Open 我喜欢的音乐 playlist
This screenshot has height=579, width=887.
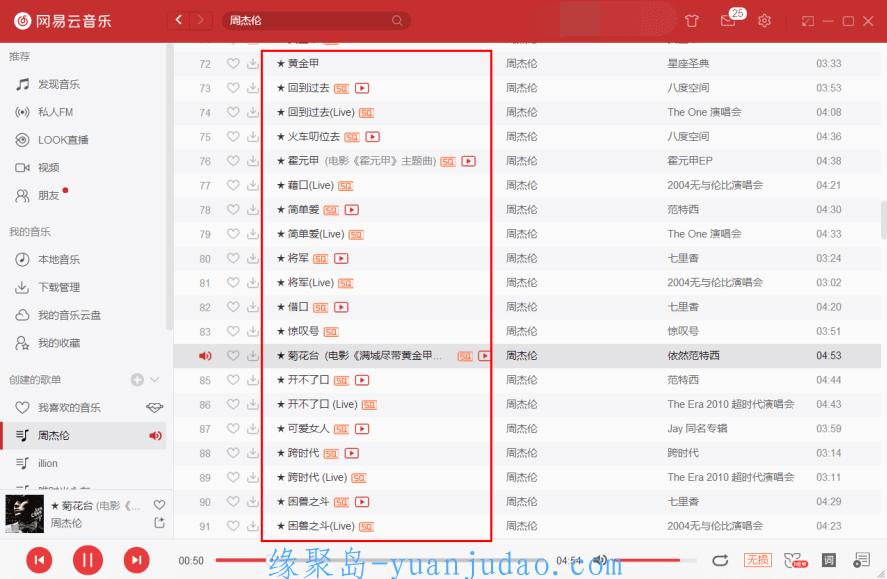[58, 407]
